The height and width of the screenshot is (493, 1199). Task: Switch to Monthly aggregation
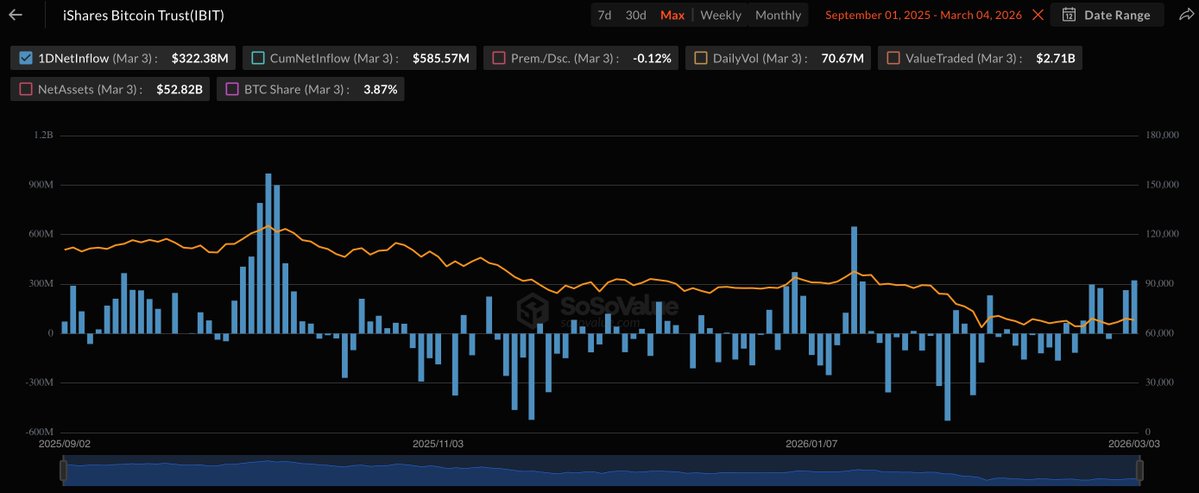click(778, 15)
